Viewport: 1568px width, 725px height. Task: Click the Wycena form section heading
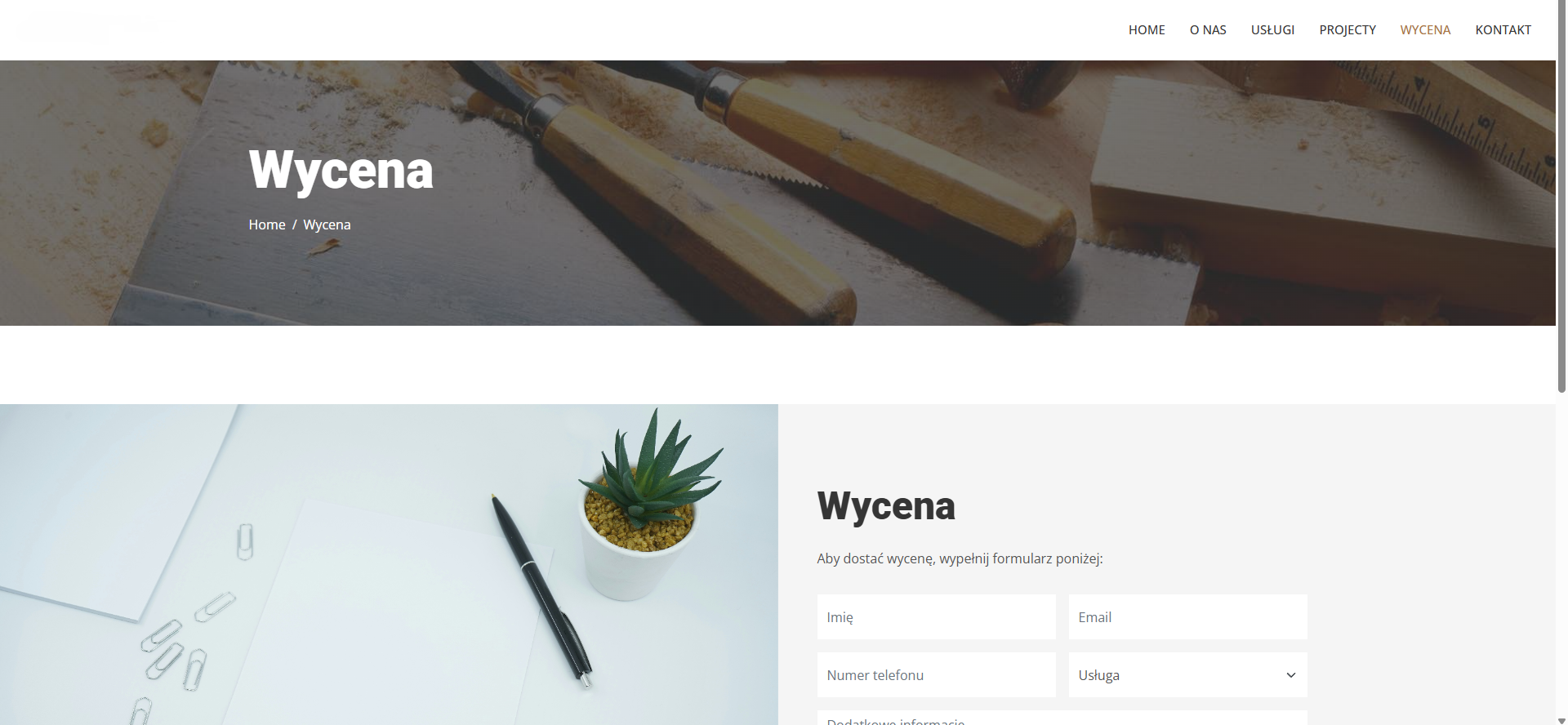886,505
